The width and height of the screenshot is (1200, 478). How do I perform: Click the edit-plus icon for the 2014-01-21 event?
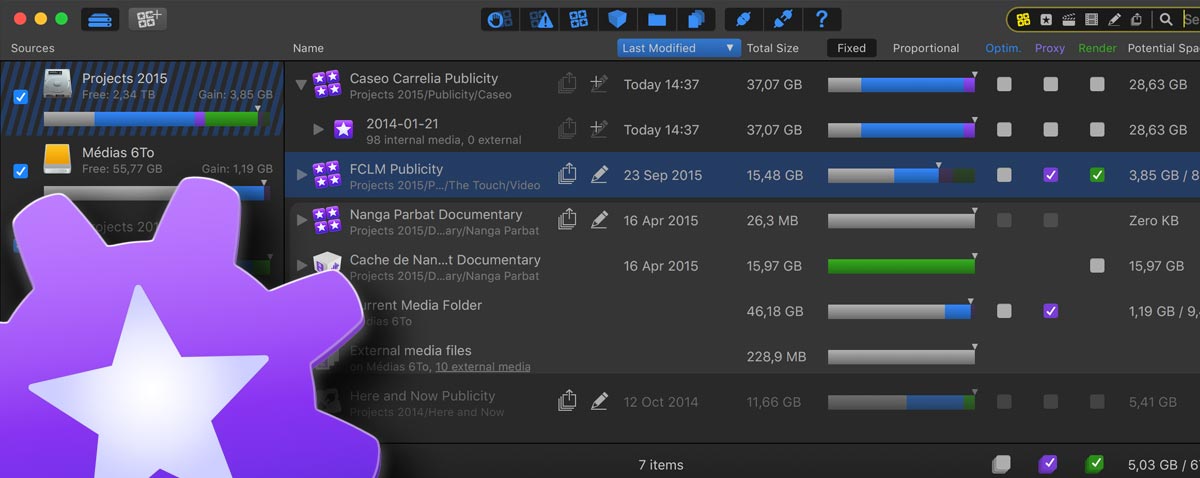click(599, 129)
